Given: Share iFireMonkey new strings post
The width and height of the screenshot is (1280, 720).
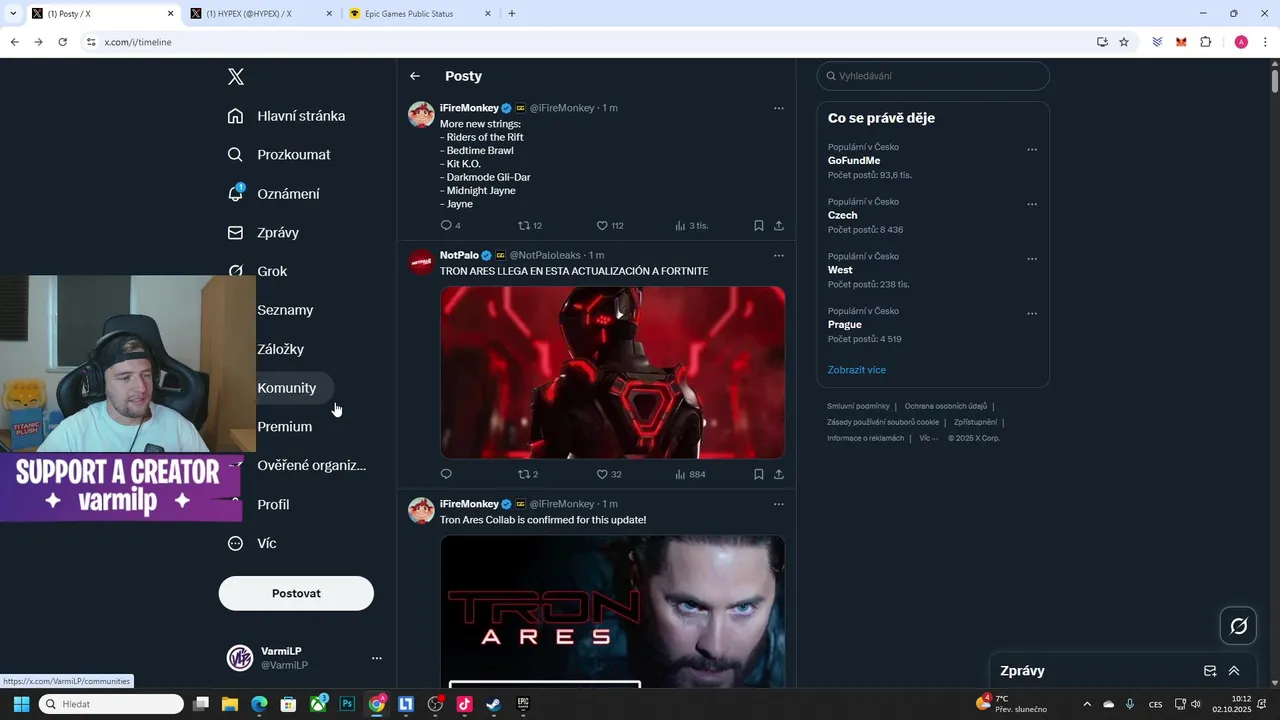Looking at the screenshot, I should pyautogui.click(x=779, y=226).
